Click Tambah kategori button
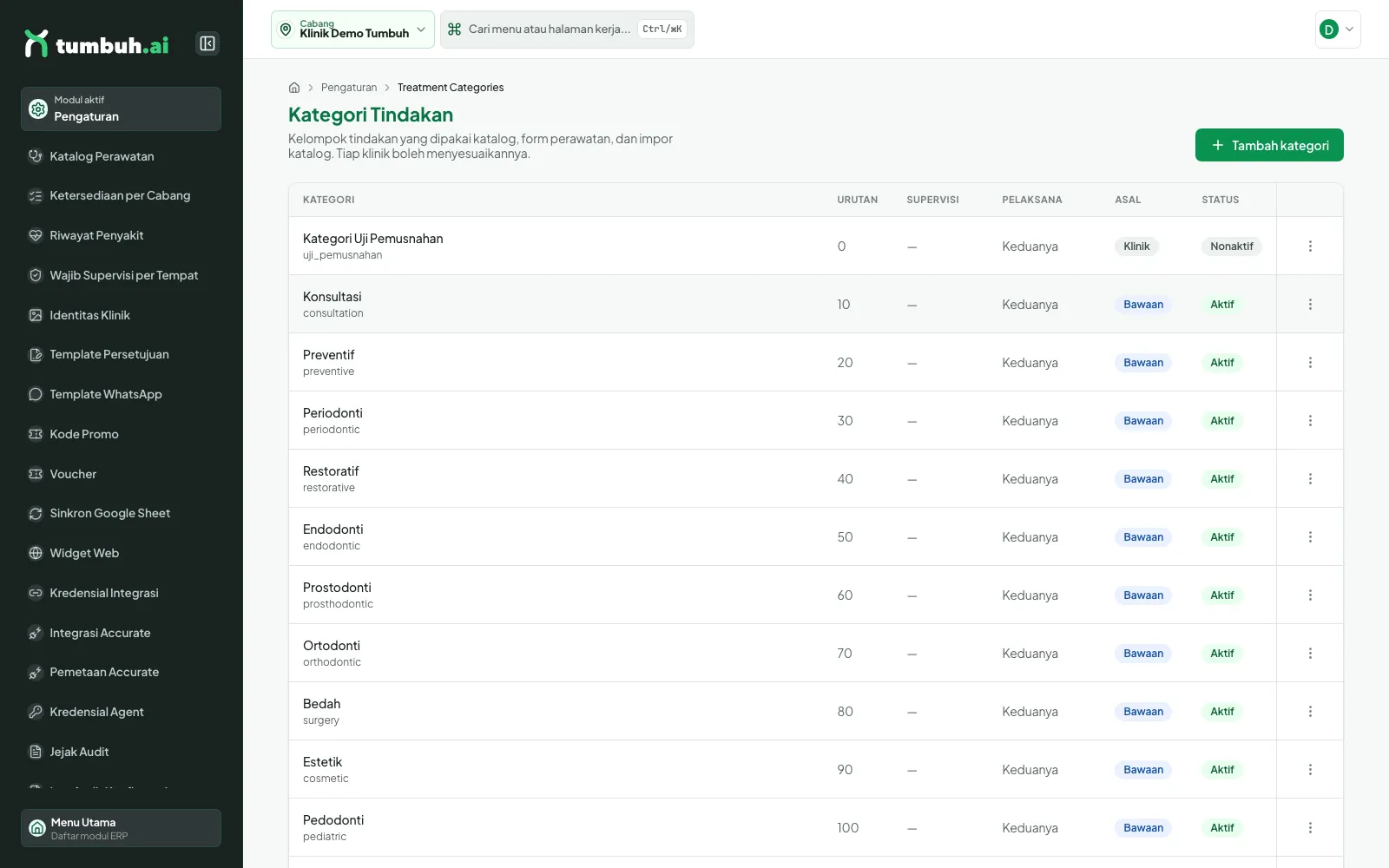 1269,145
